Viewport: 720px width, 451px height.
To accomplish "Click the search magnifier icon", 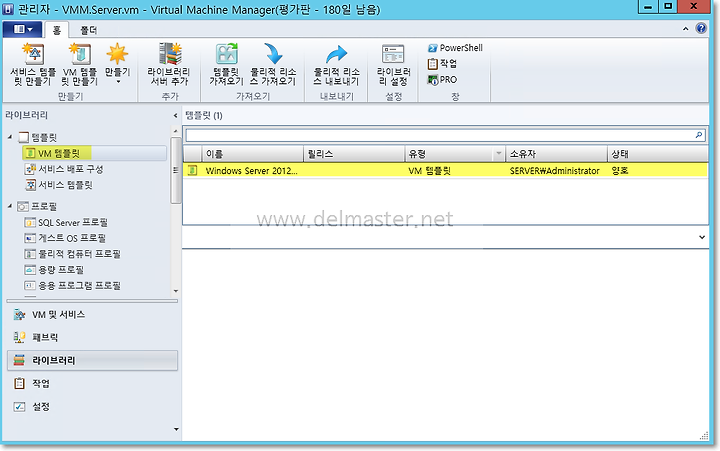I will (x=699, y=135).
